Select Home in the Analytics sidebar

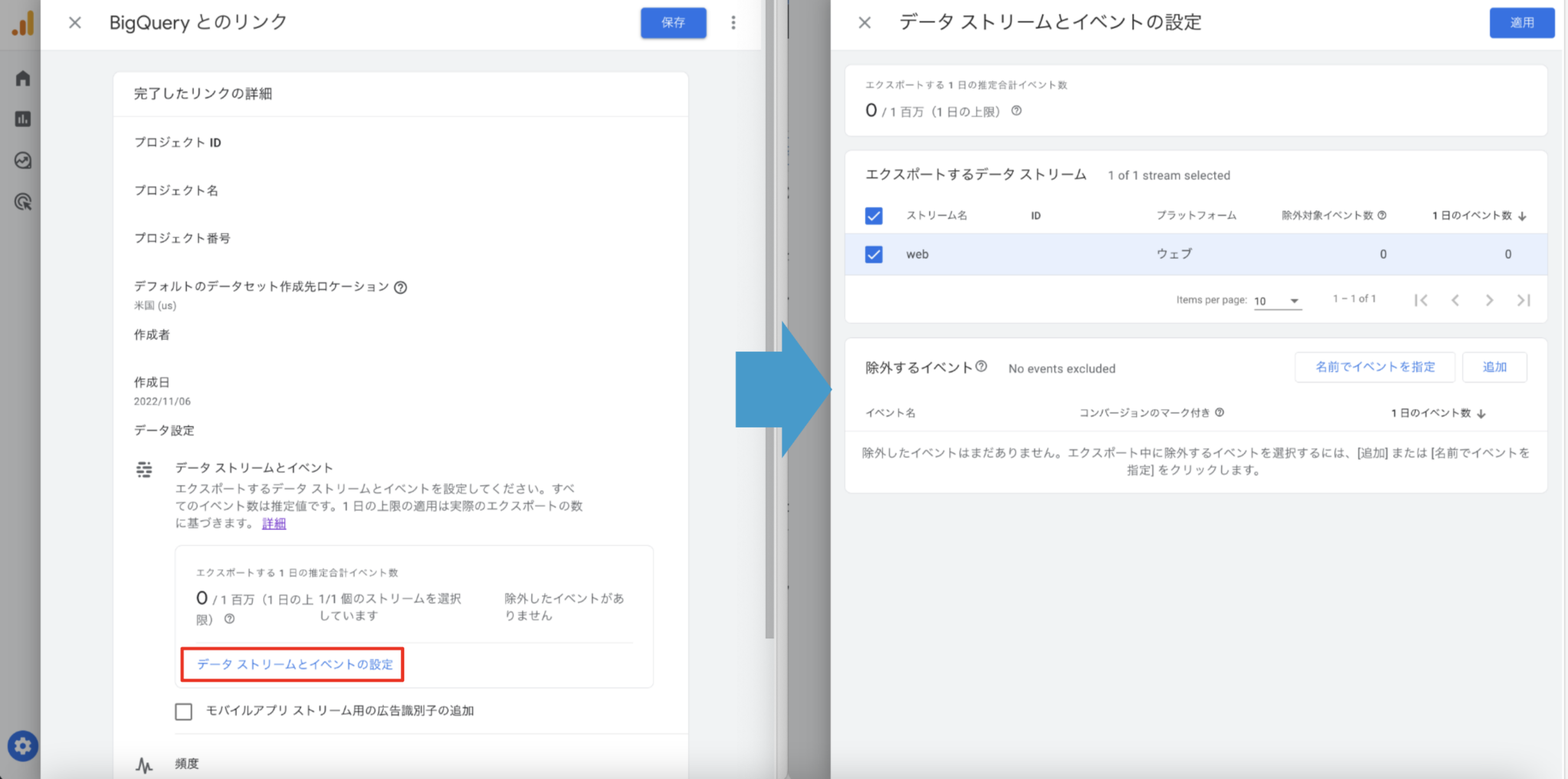(x=22, y=77)
